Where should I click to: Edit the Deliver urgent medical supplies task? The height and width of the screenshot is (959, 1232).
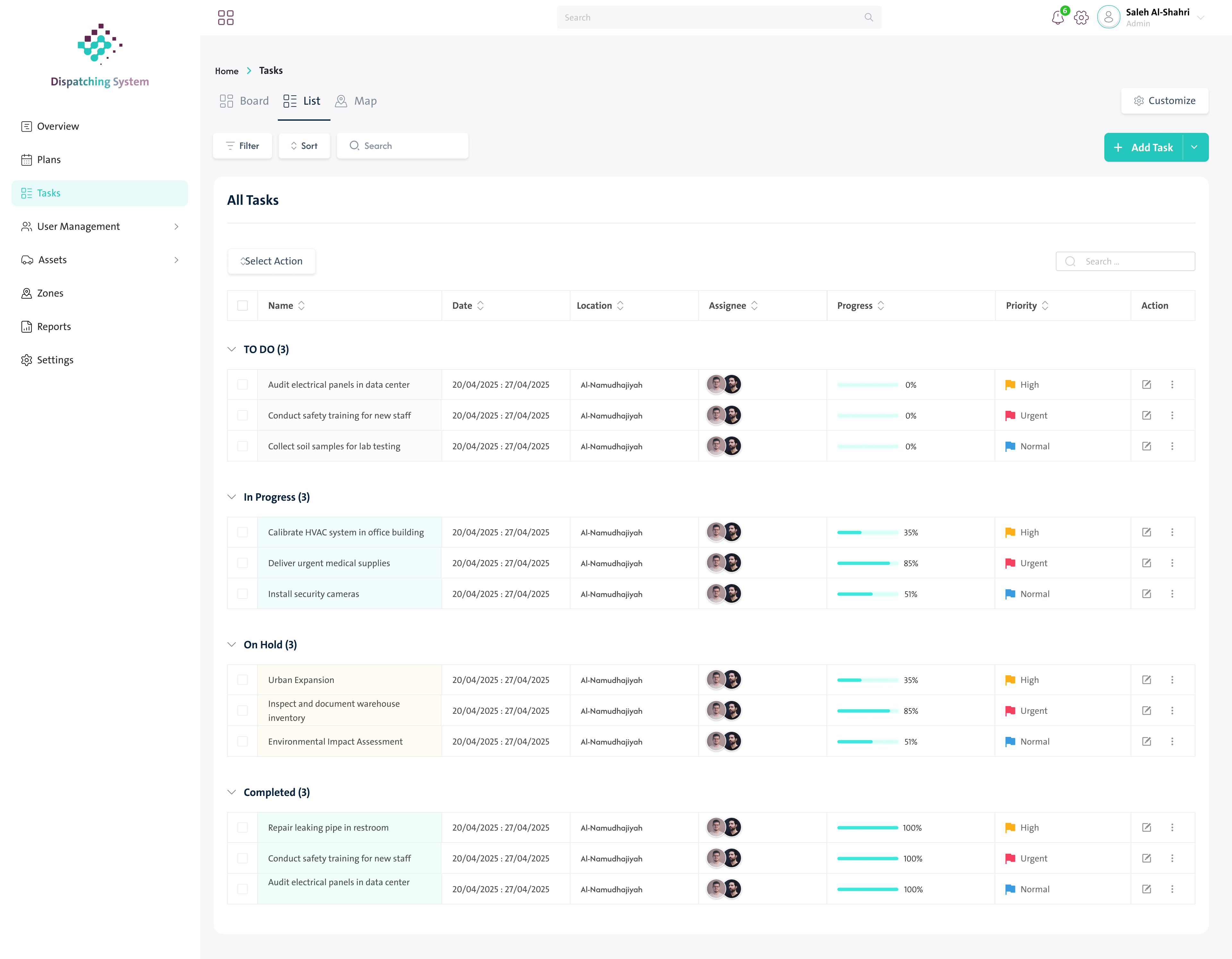pos(1147,563)
